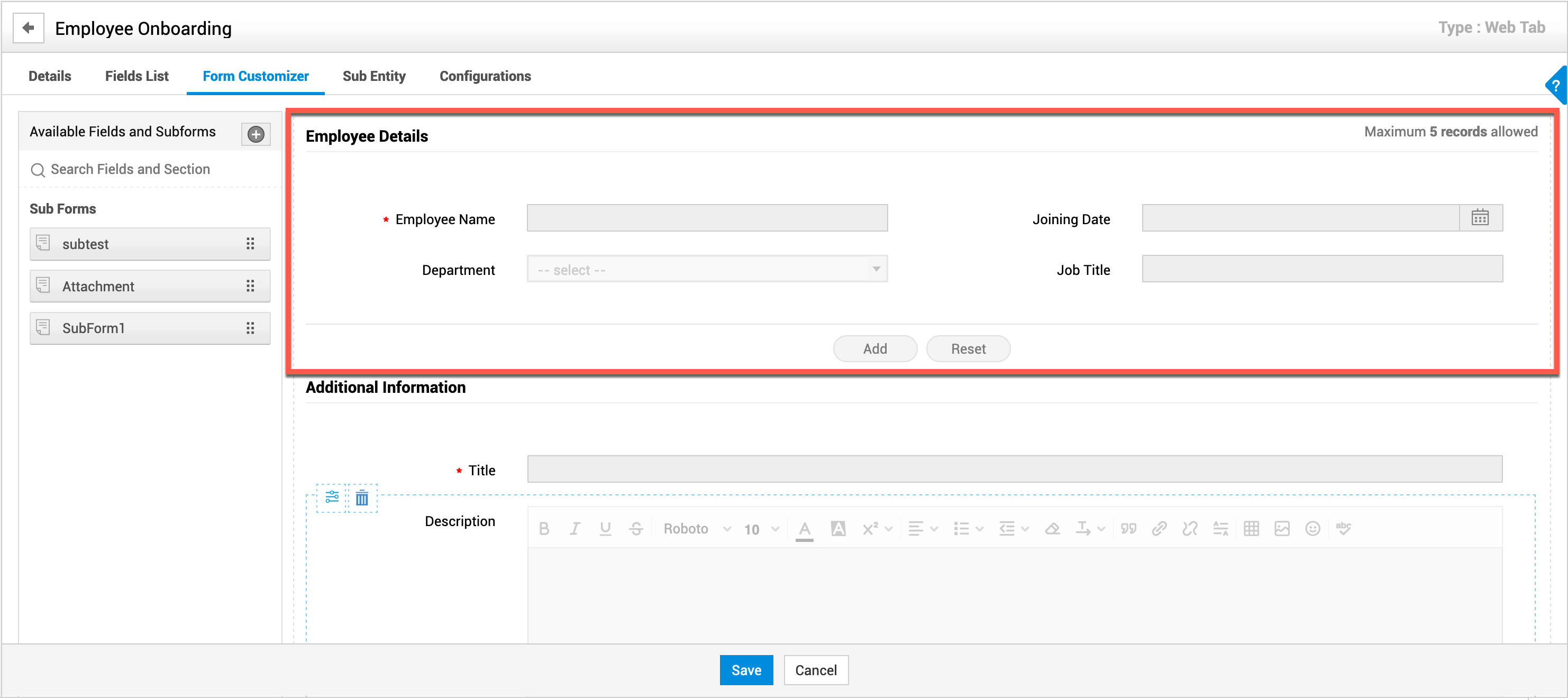The width and height of the screenshot is (1568, 700).
Task: Toggle bold formatting in Description
Action: tap(544, 529)
